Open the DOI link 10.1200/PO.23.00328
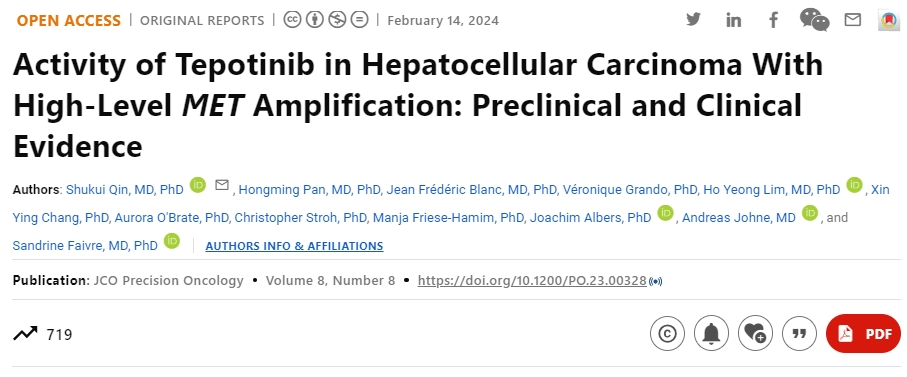This screenshot has width=907, height=377. [x=532, y=280]
